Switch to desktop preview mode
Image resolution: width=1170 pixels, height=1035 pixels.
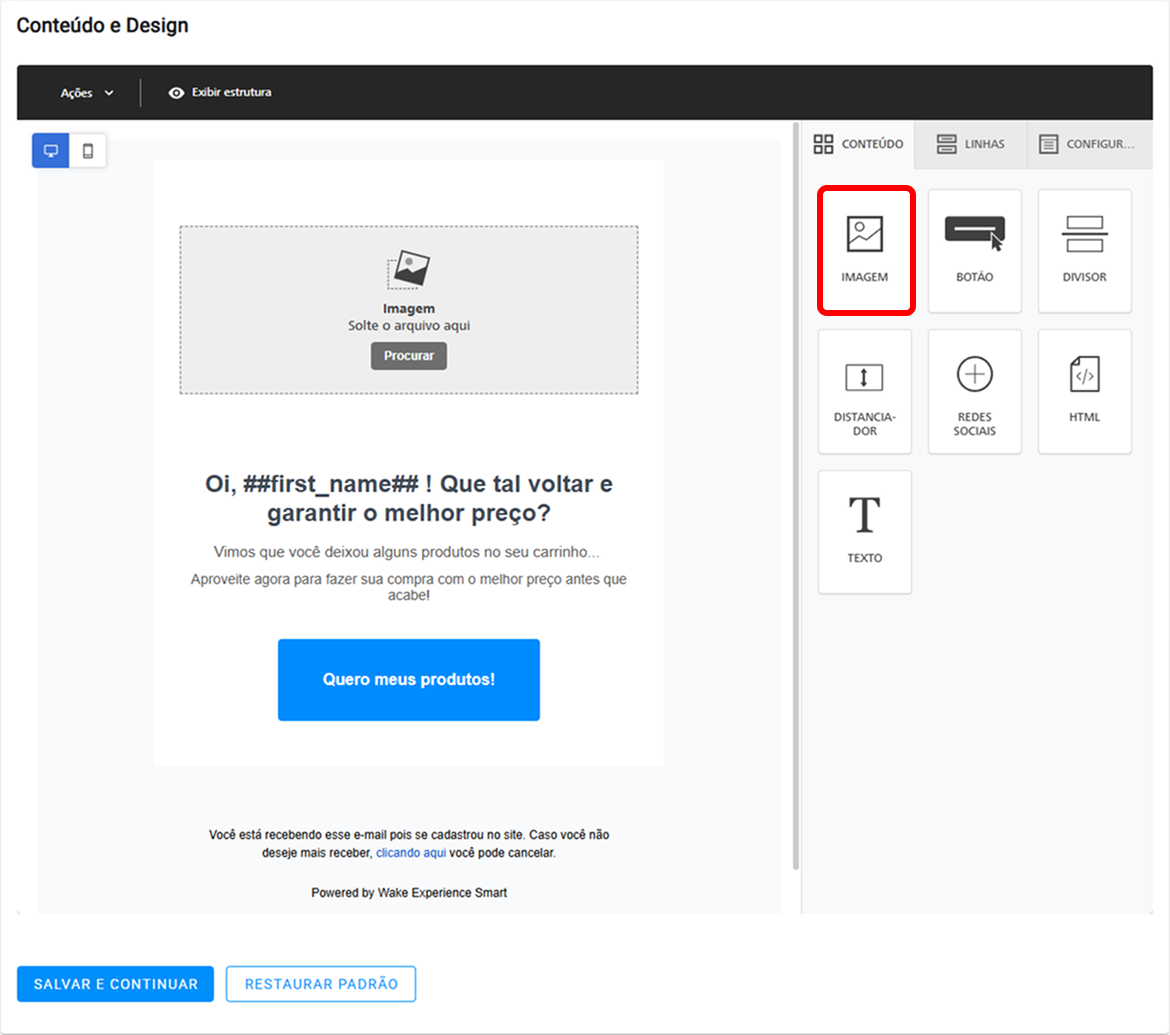tap(51, 151)
